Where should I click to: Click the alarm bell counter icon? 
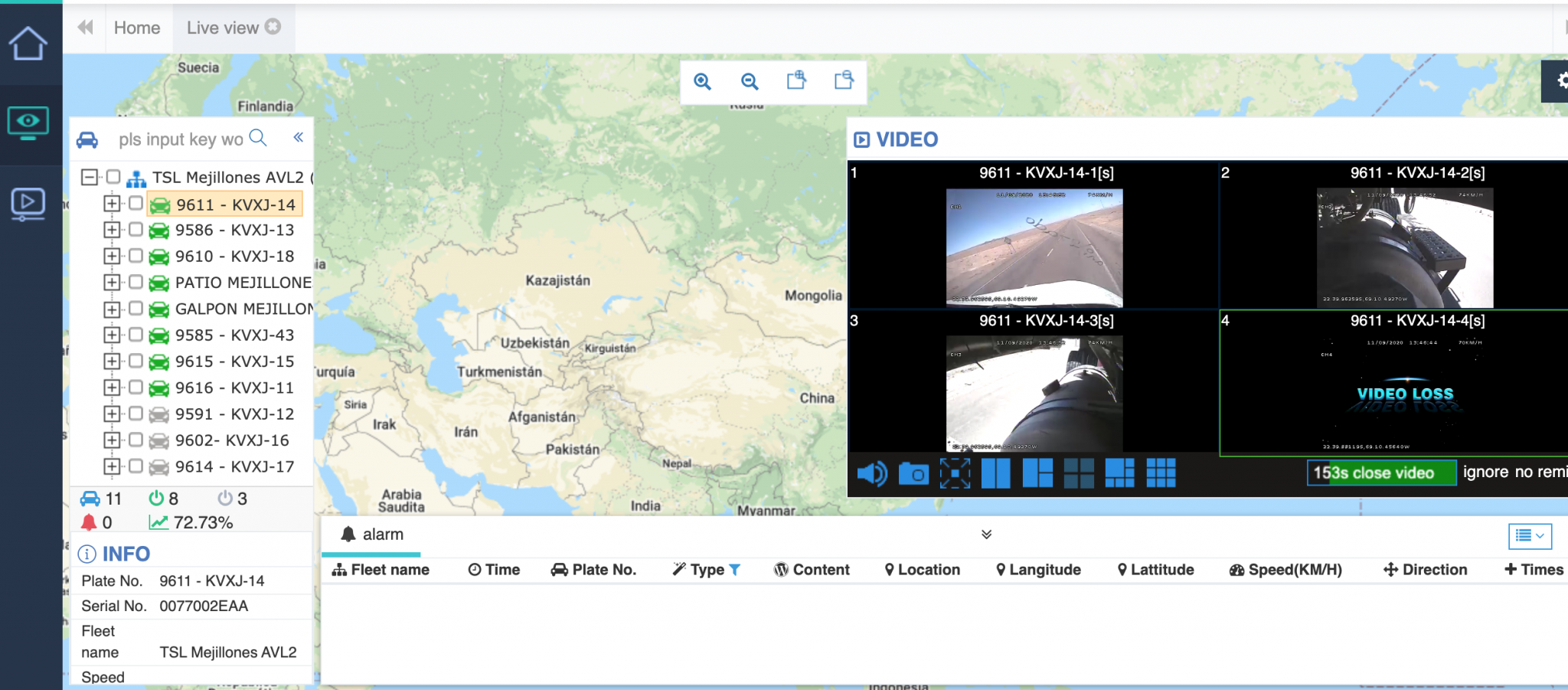click(x=89, y=522)
